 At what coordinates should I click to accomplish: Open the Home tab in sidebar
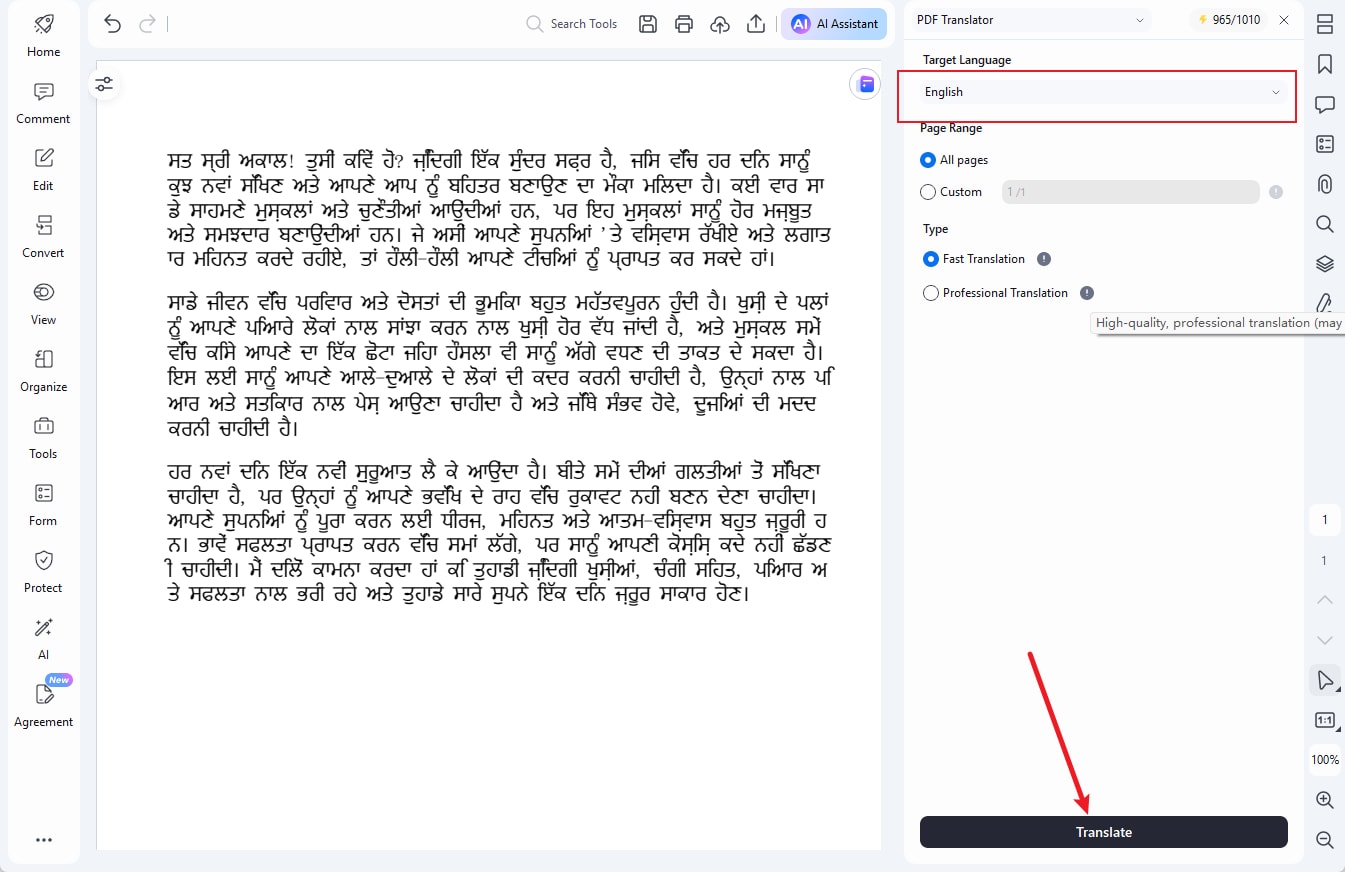click(x=43, y=36)
